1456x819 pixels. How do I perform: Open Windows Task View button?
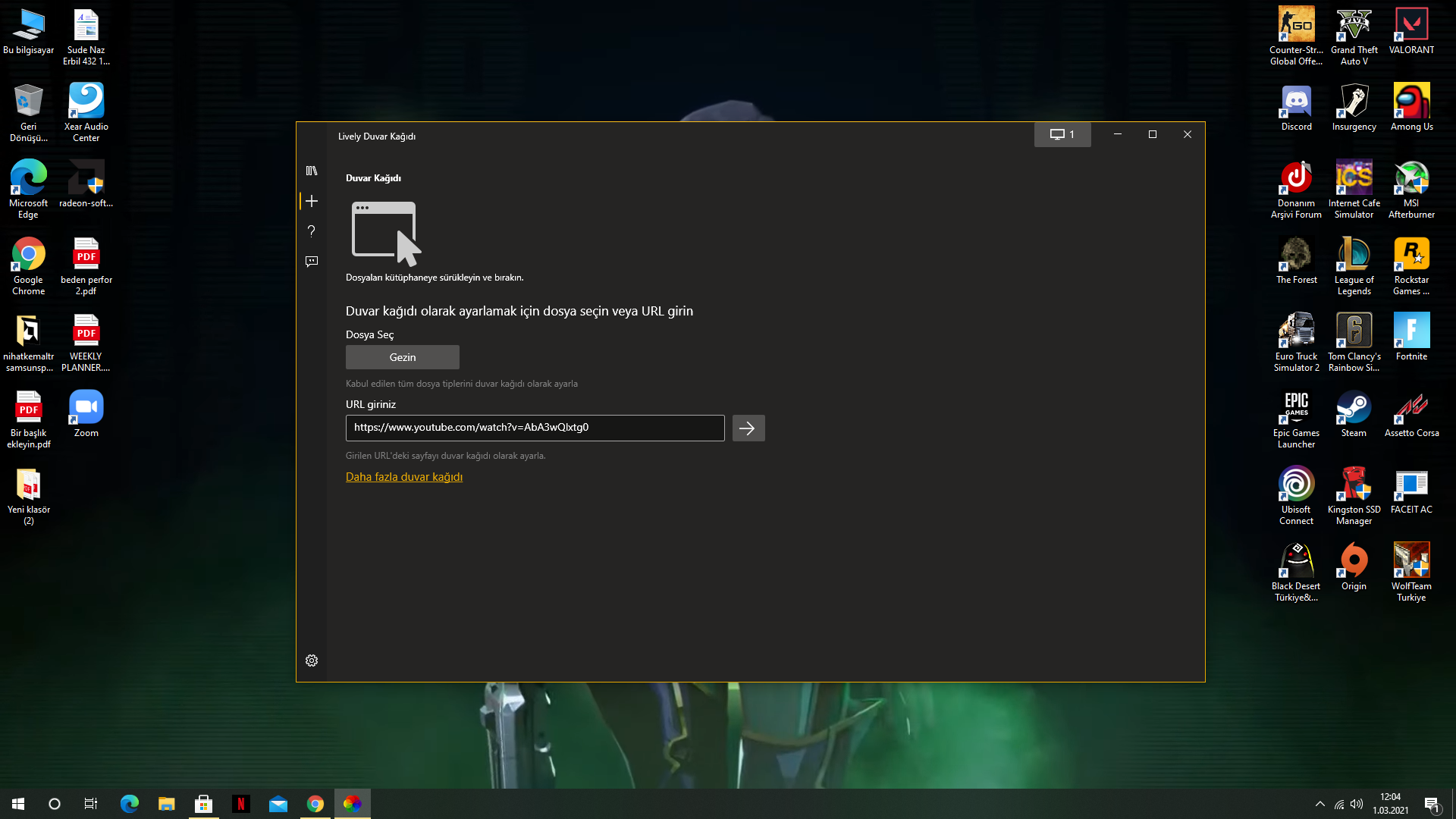click(x=91, y=804)
